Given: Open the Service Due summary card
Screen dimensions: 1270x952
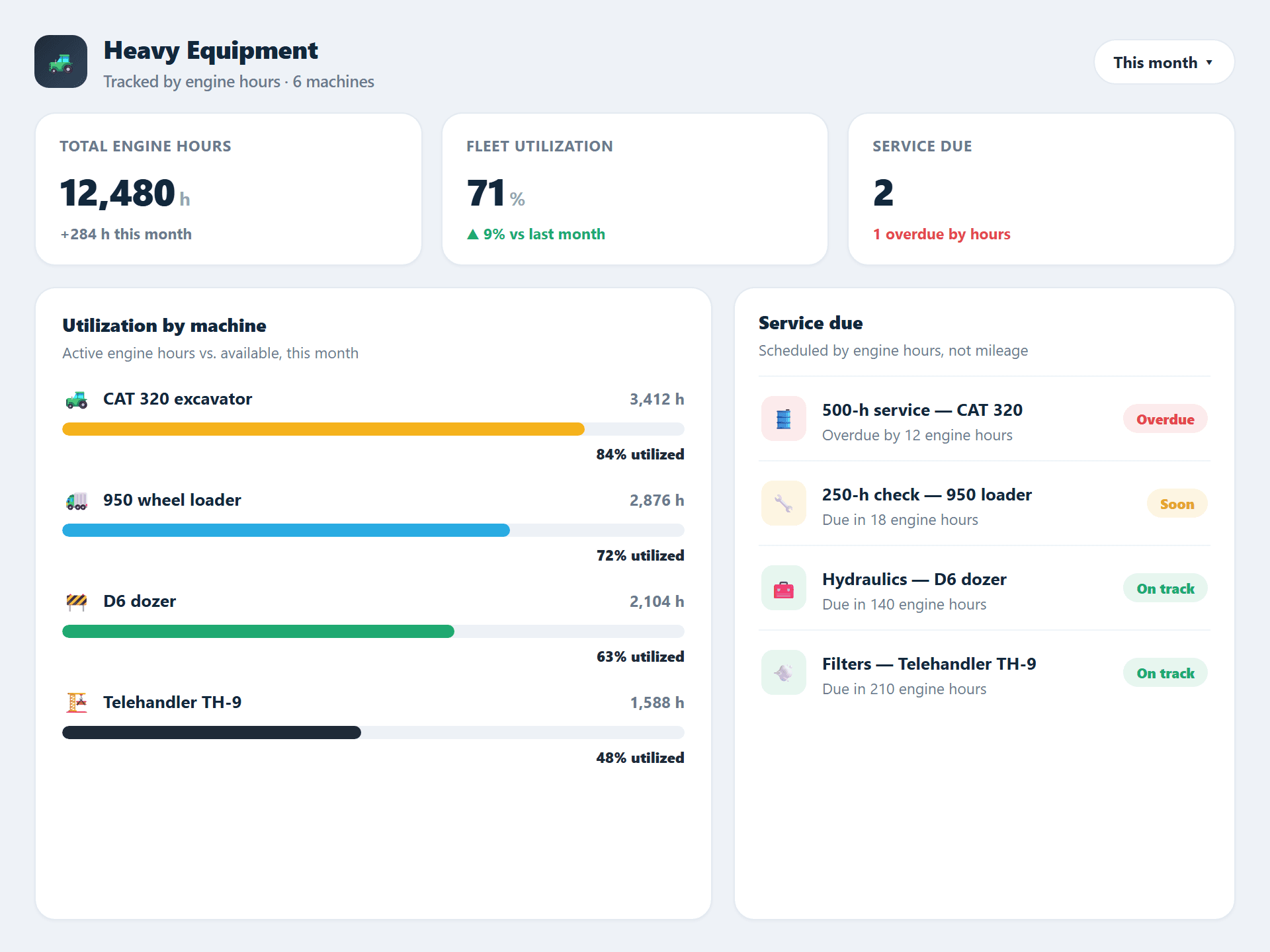Looking at the screenshot, I should tap(1041, 189).
